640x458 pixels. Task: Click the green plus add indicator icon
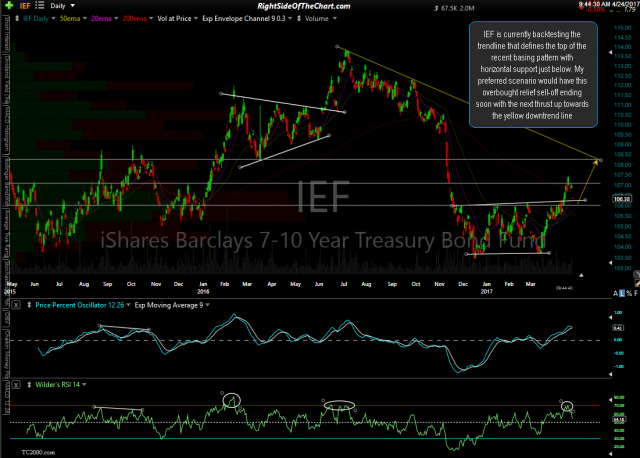pyautogui.click(x=9, y=6)
